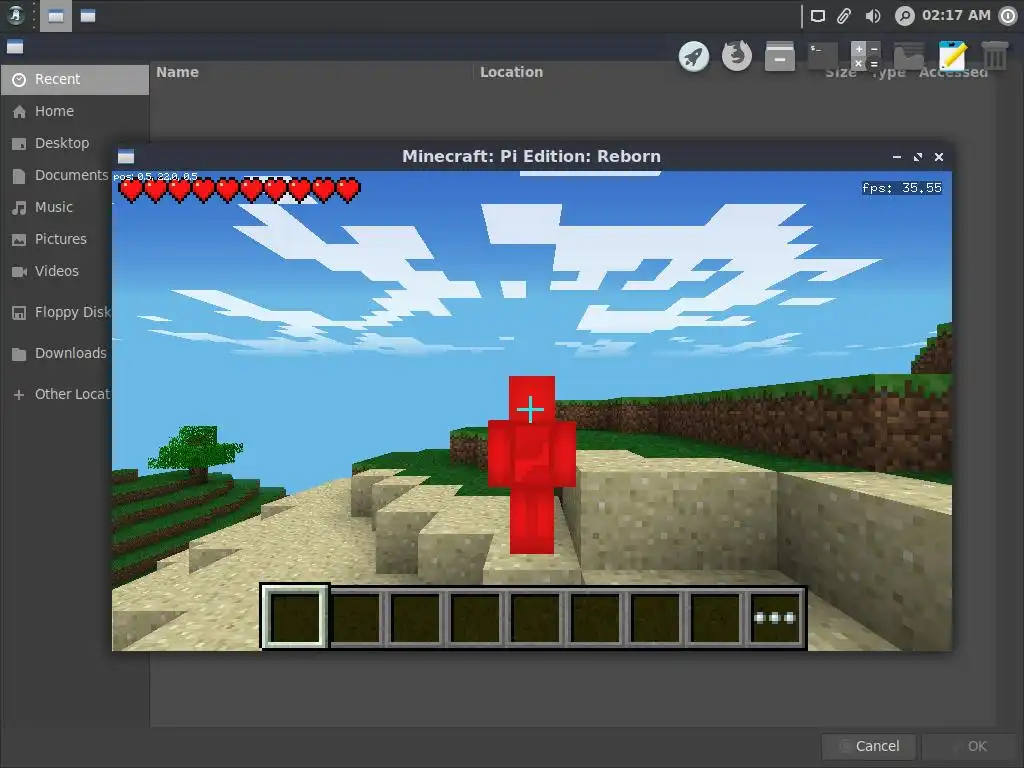This screenshot has width=1024, height=768.
Task: Select Documents in the sidebar
Action: pos(57,176)
